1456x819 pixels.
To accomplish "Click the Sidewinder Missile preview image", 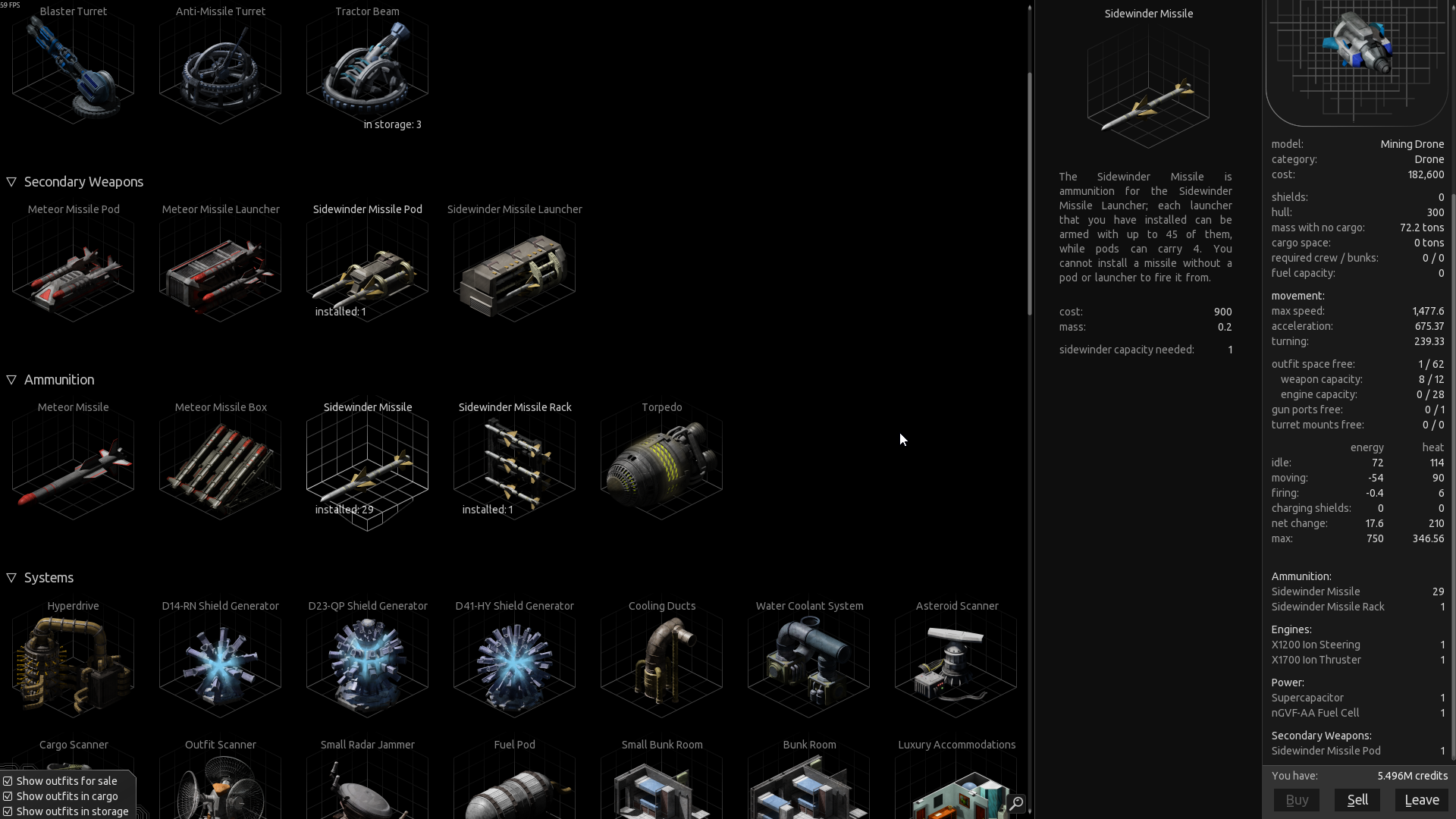I will point(1148,87).
